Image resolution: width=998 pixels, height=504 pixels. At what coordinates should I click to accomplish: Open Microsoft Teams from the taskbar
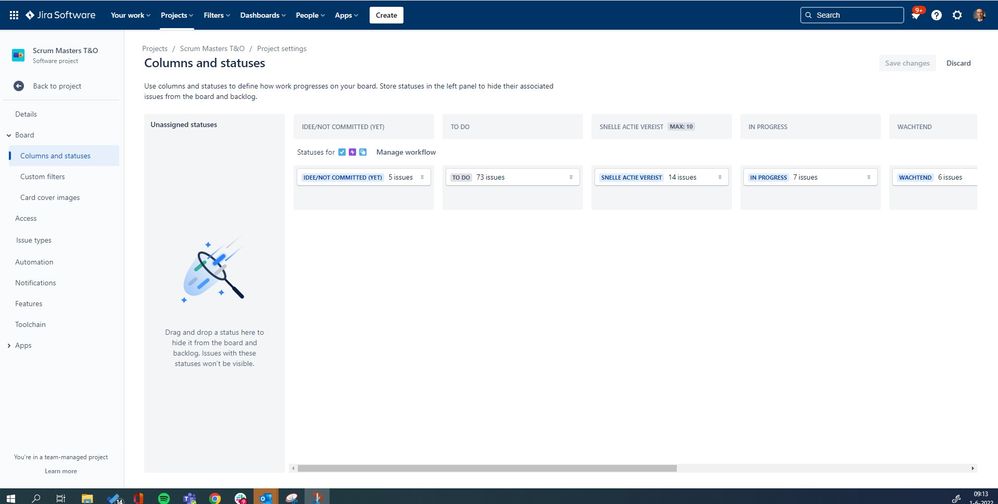pyautogui.click(x=189, y=498)
